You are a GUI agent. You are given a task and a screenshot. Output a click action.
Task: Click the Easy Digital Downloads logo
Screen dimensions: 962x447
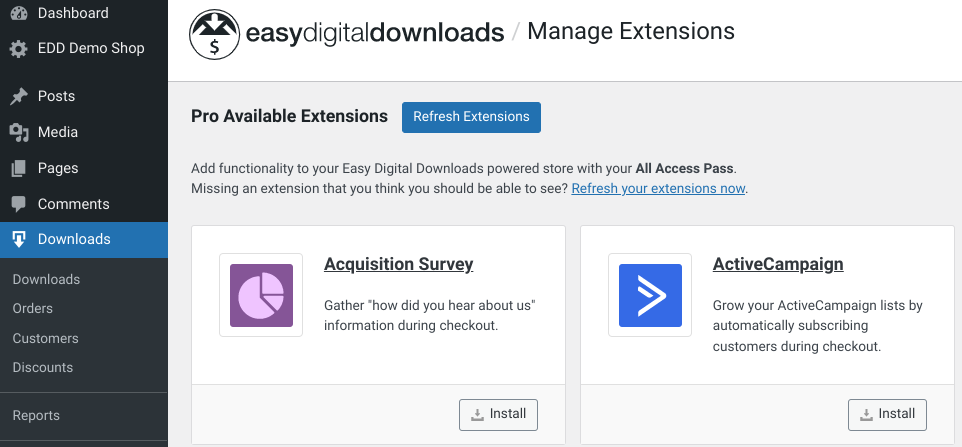347,33
